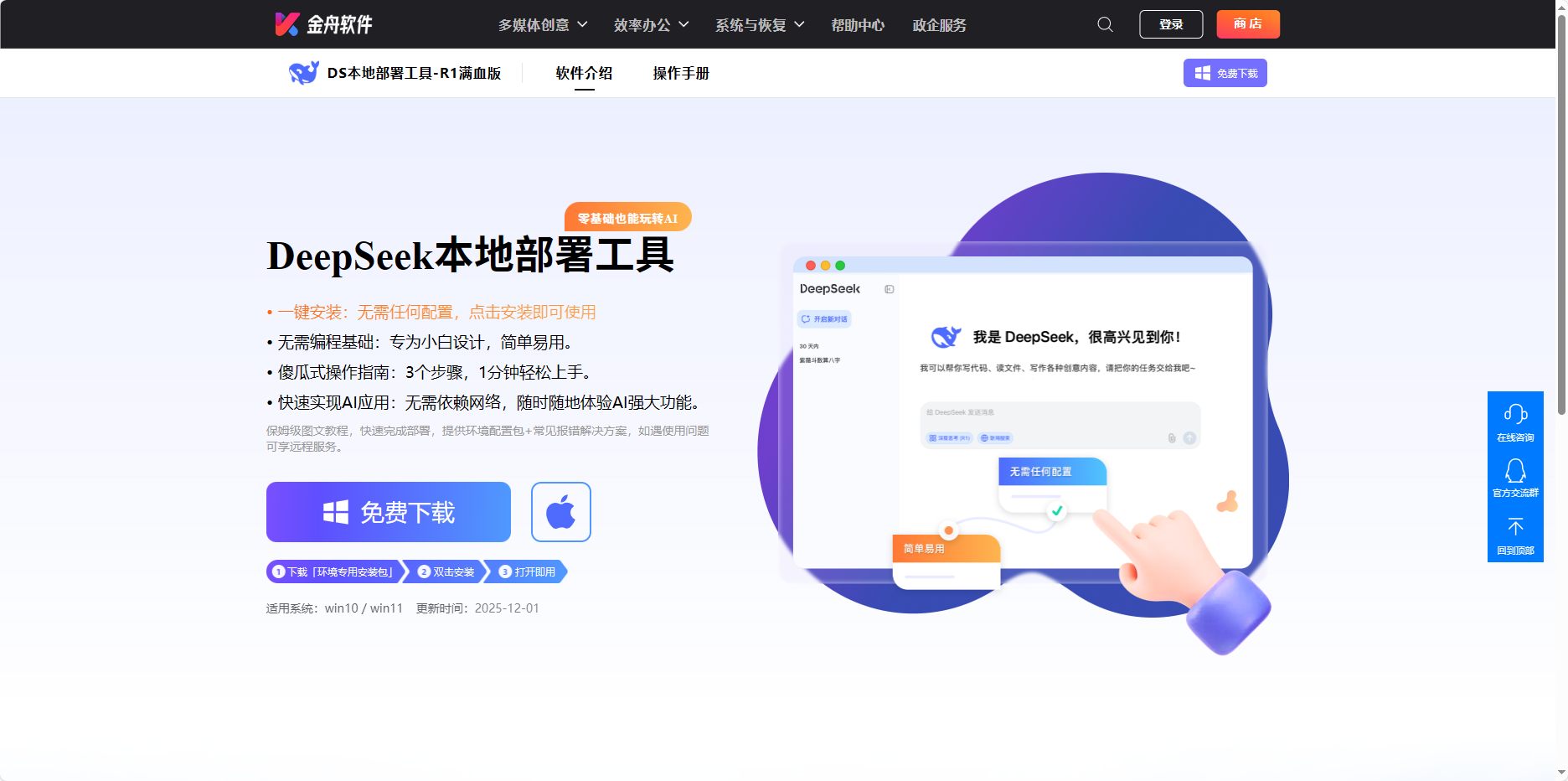Enable the 深度思考 (R1) mode pill

[x=950, y=438]
